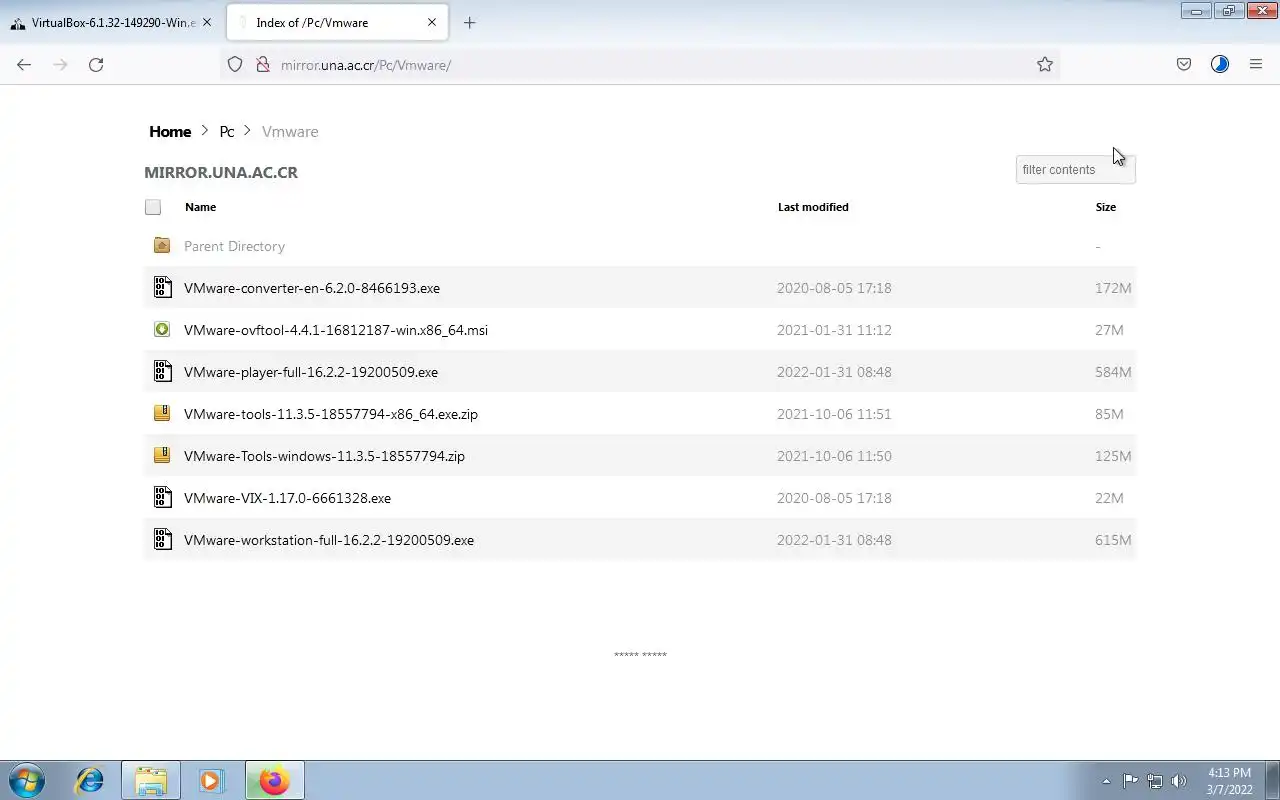The height and width of the screenshot is (800, 1280).
Task: Download VMware-workstation-full-16.2.2-19200509.exe
Action: (329, 540)
